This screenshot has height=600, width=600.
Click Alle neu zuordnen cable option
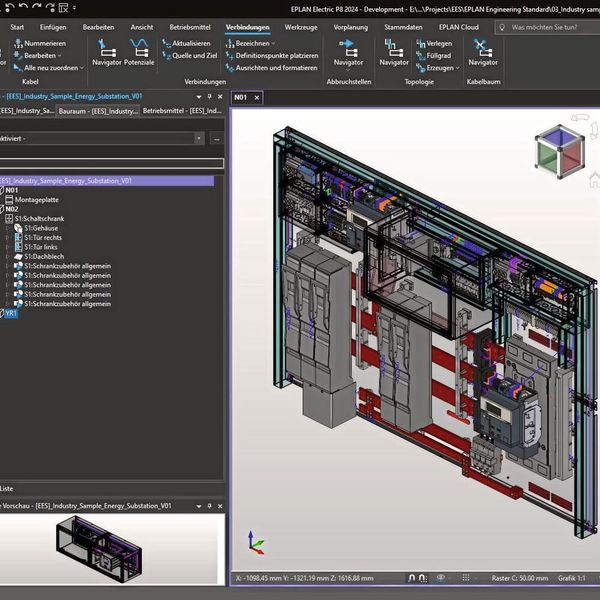[x=46, y=68]
